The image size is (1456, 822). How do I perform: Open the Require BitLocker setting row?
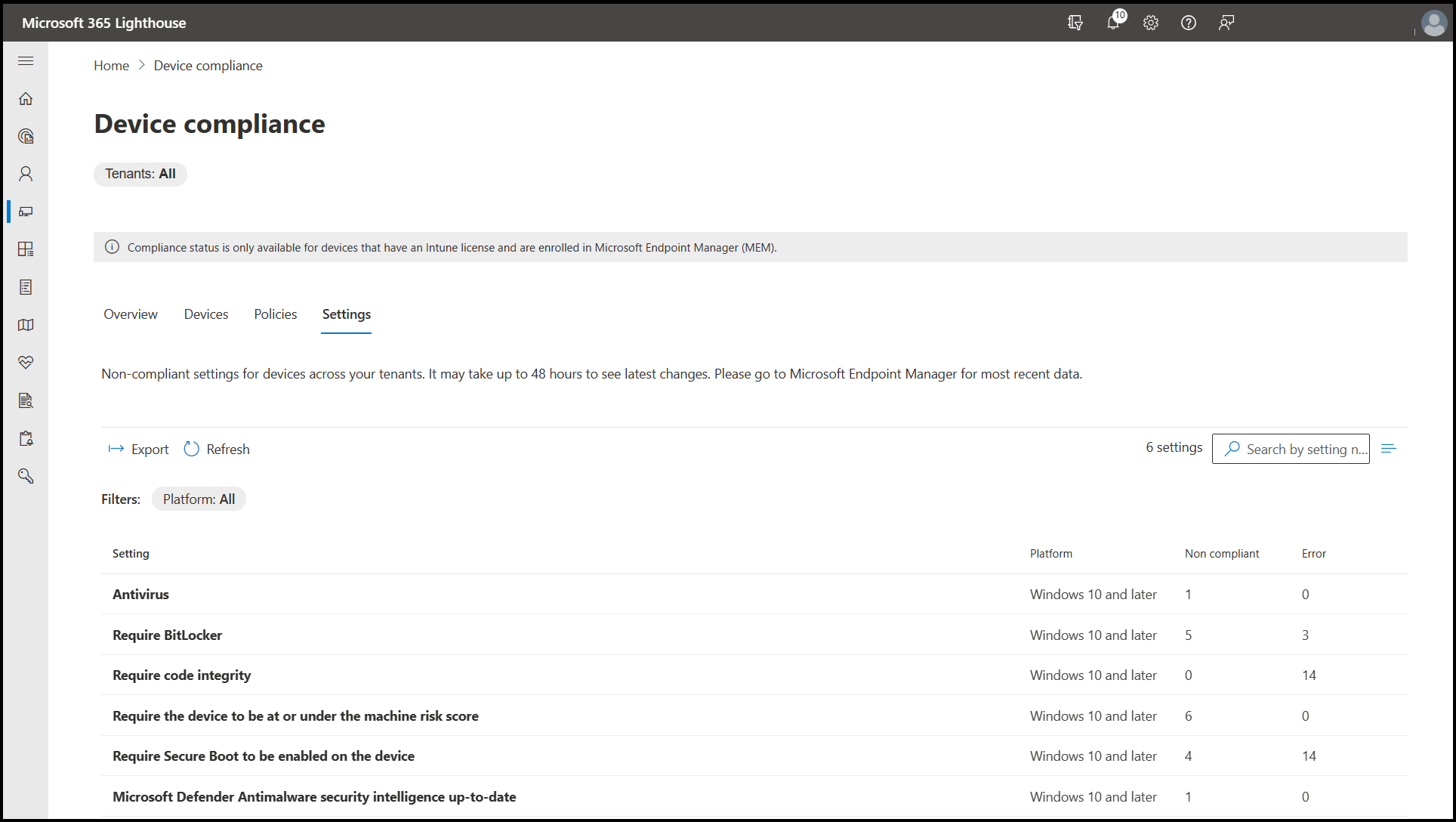pos(168,635)
